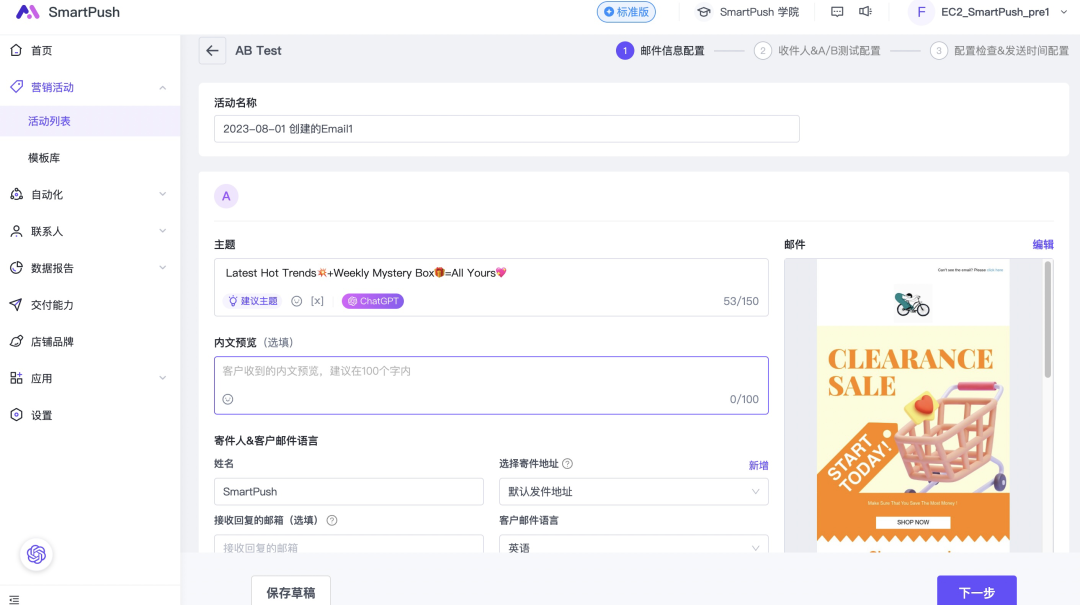Screen dimensions: 1080x605
Task: Open the feedback chat icon in top bar
Action: [x=837, y=12]
